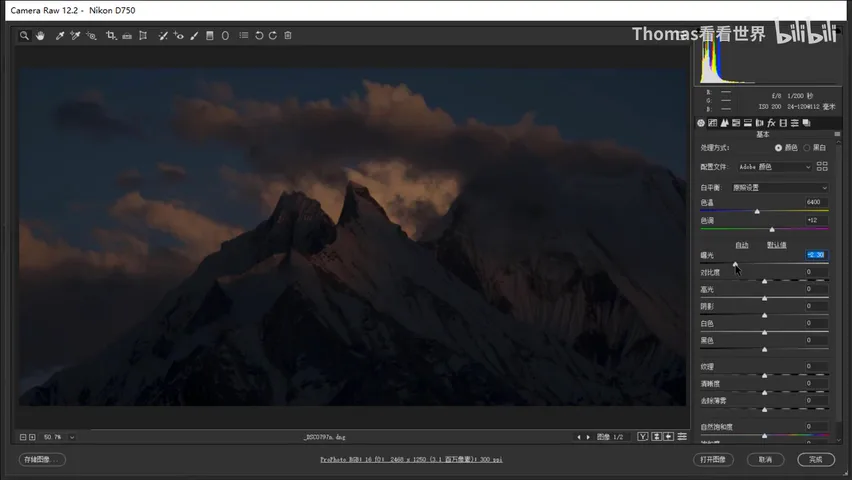Switch to the Snapshots tab
The height and width of the screenshot is (480, 852).
click(x=806, y=123)
